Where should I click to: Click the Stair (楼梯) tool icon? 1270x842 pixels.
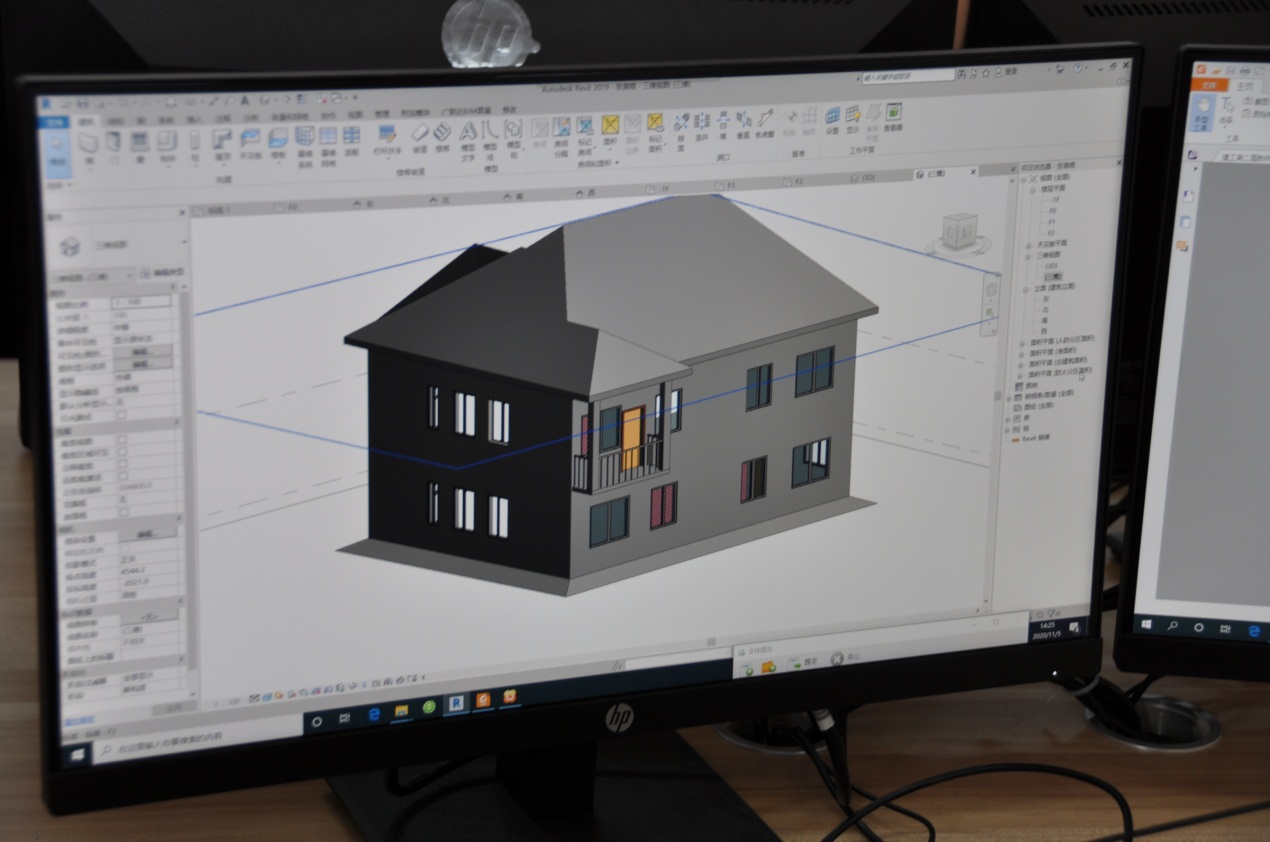pos(441,135)
